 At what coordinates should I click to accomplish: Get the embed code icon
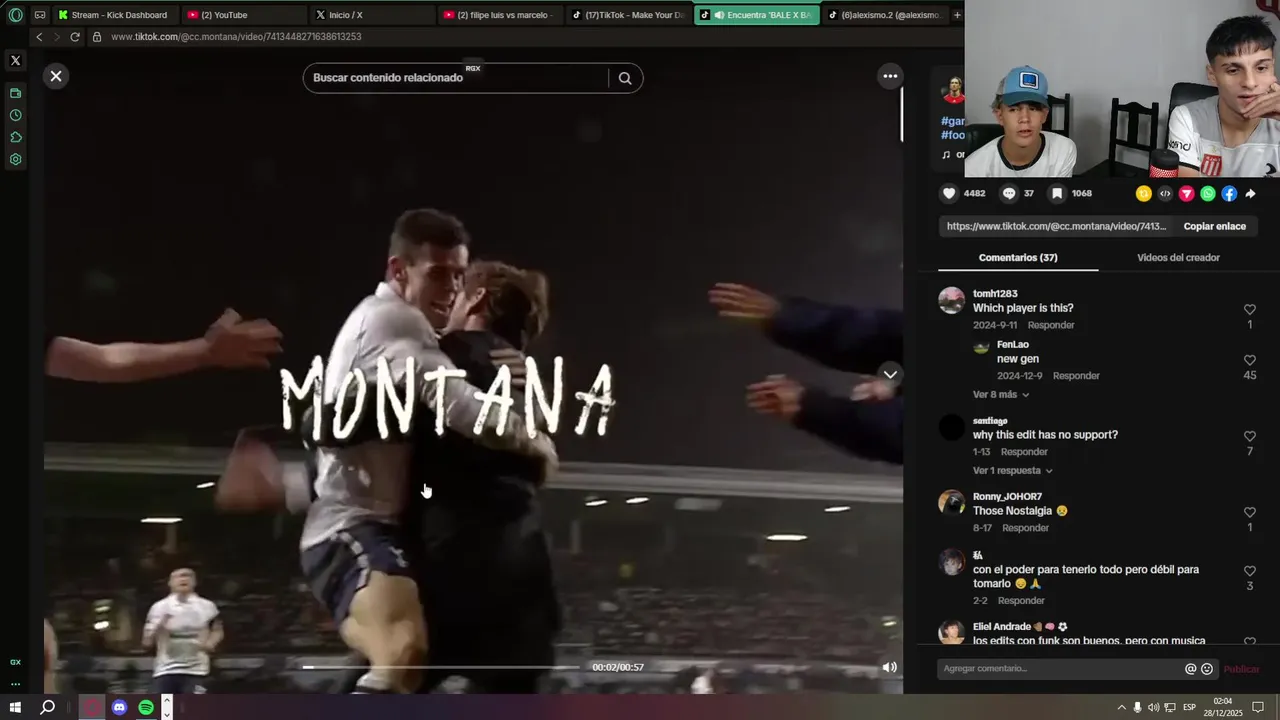pyautogui.click(x=1165, y=193)
